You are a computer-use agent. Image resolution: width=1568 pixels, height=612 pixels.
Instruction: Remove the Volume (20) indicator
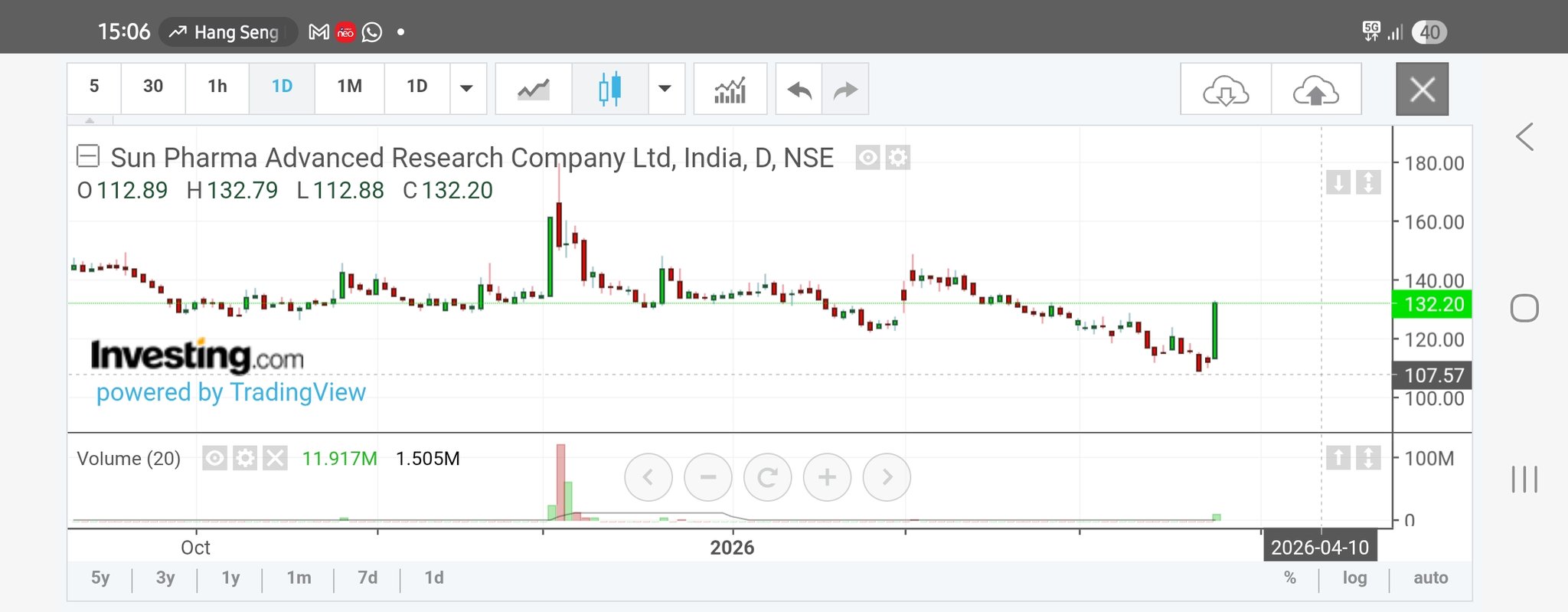click(x=275, y=458)
